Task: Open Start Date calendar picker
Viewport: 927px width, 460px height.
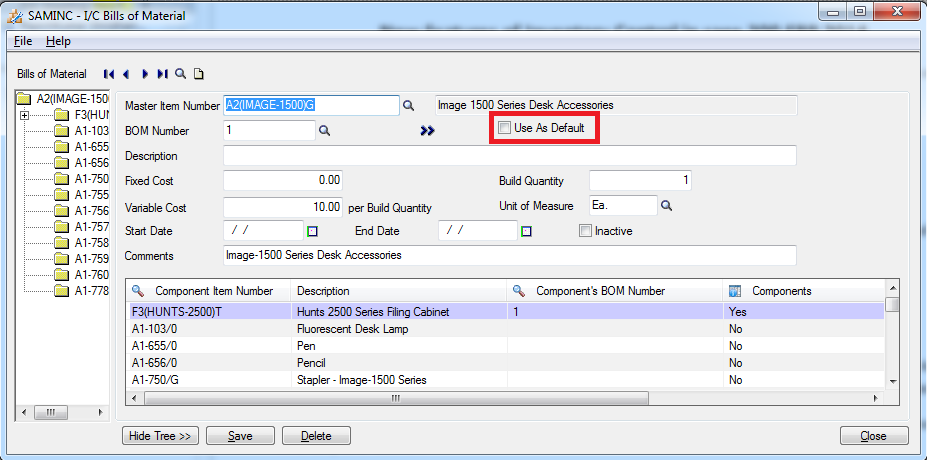Action: (313, 231)
